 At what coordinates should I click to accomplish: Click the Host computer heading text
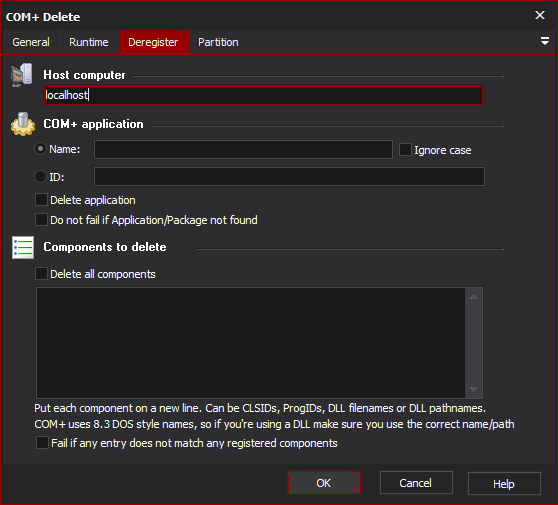click(x=84, y=75)
